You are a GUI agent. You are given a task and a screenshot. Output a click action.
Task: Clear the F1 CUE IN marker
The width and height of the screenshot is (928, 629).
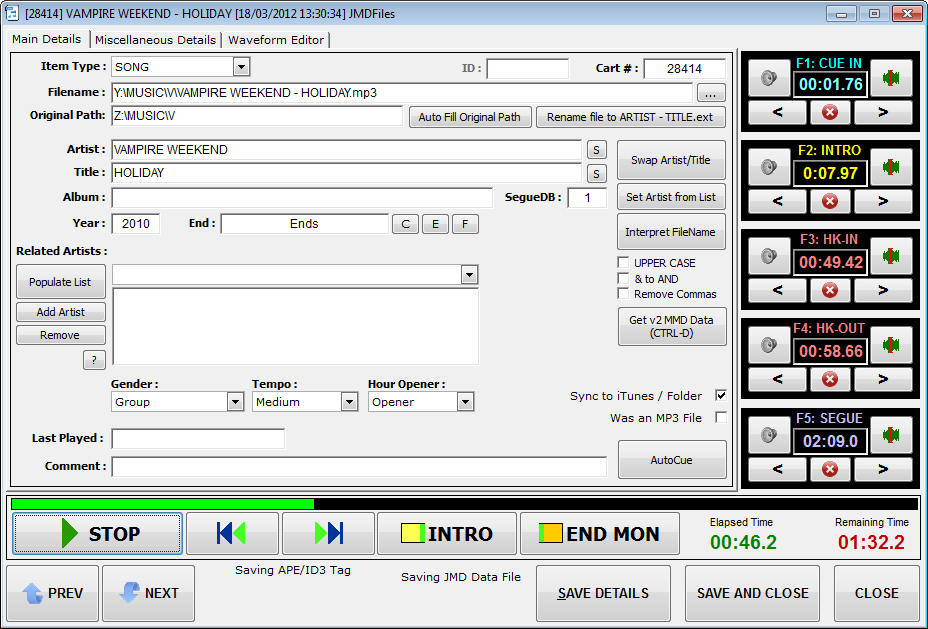coord(830,112)
